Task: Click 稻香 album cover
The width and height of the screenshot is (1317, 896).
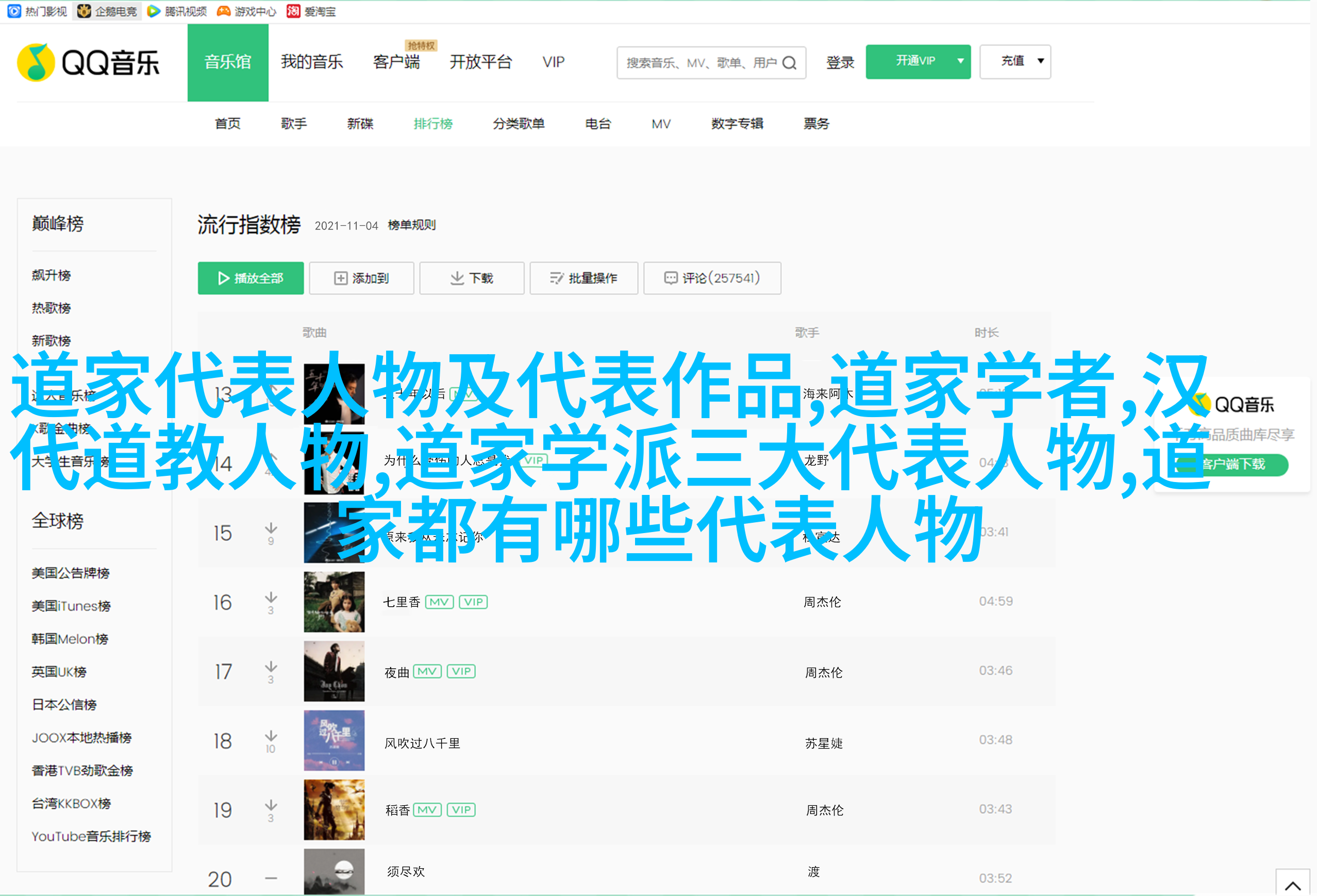Action: (335, 810)
